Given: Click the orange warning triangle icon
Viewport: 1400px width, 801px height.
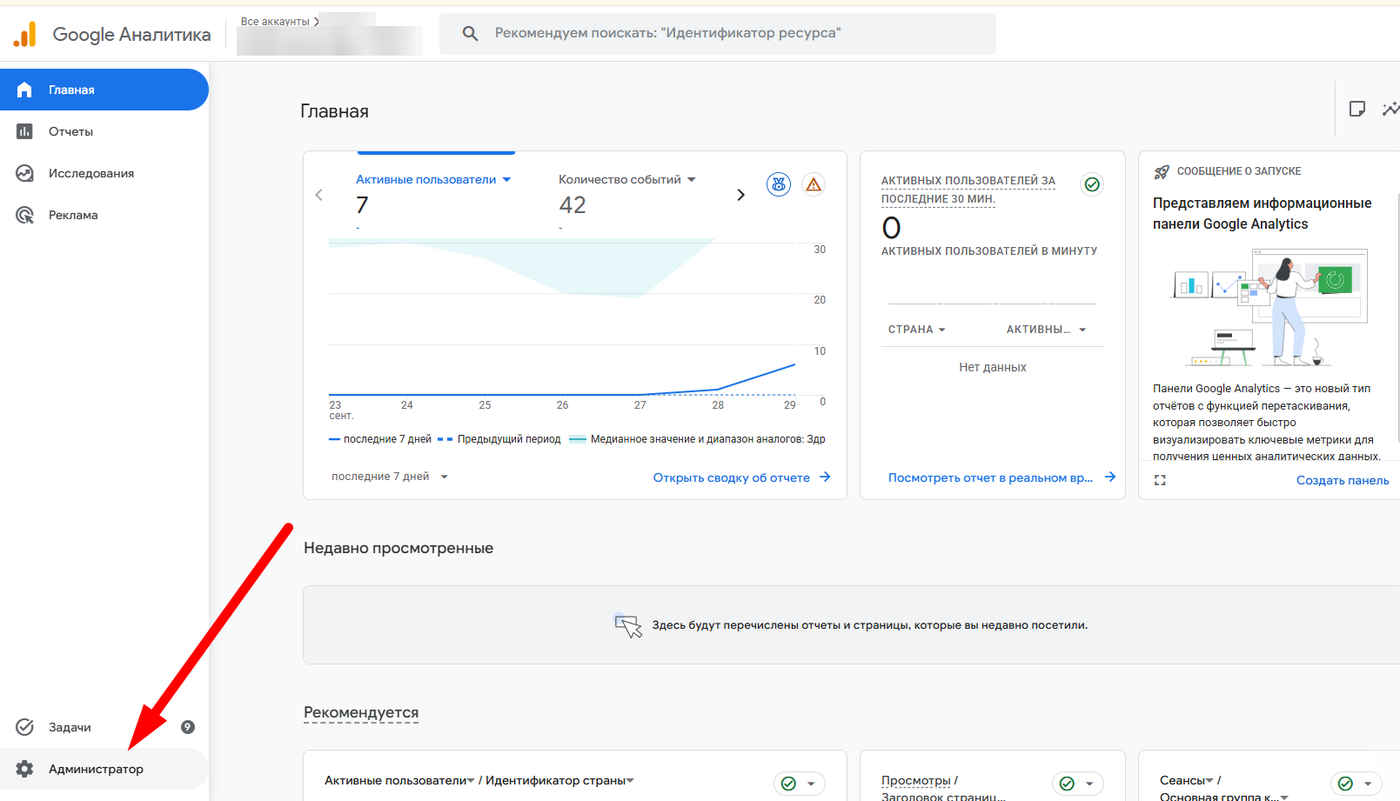Looking at the screenshot, I should coord(813,184).
